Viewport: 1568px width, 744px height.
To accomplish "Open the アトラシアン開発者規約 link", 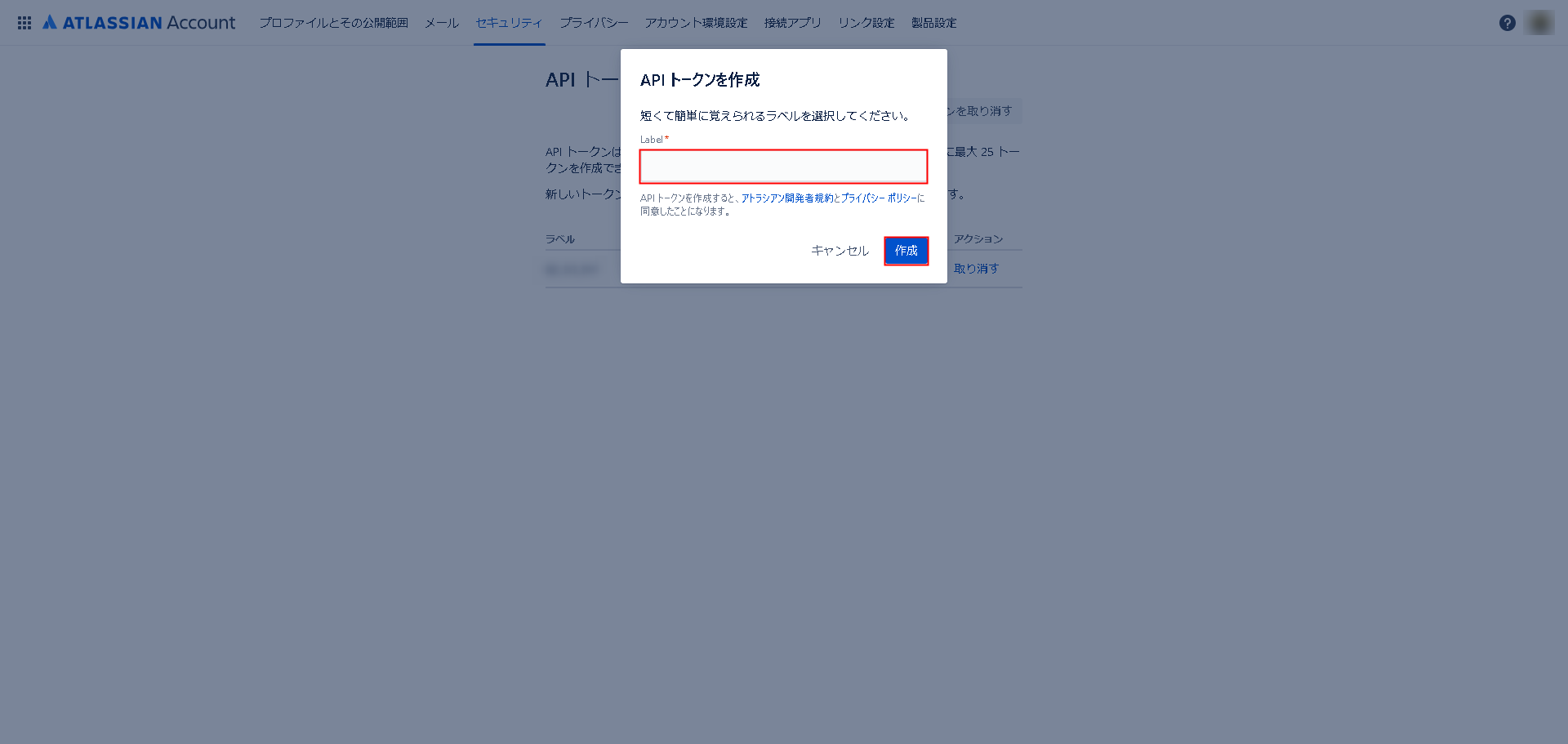I will (787, 198).
